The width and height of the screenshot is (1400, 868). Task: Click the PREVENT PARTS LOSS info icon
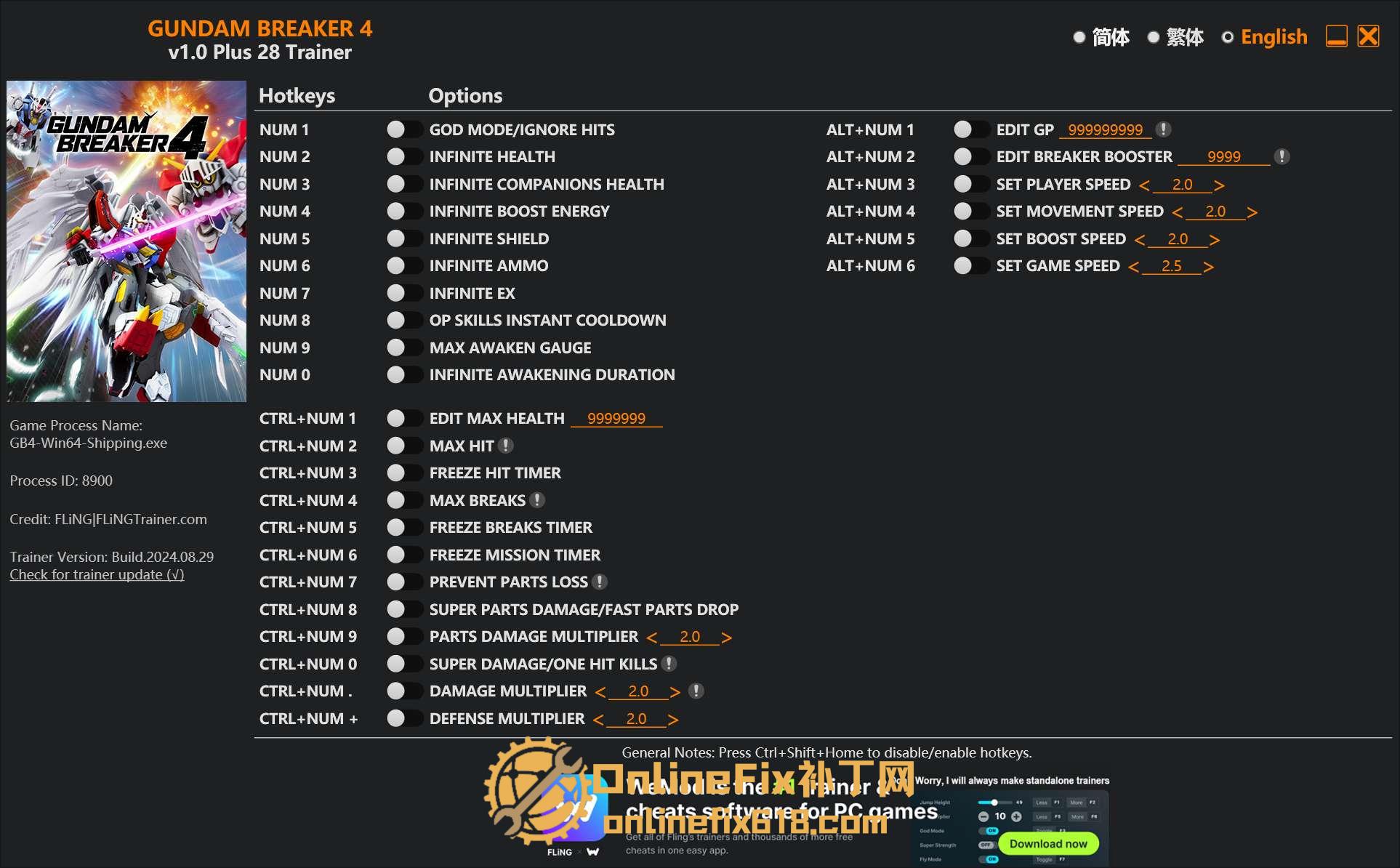point(600,582)
